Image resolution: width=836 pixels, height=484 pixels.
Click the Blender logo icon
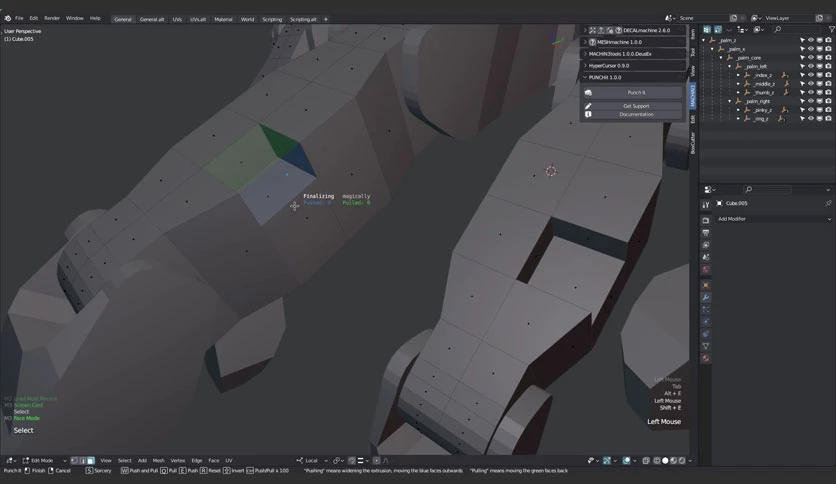[x=7, y=18]
